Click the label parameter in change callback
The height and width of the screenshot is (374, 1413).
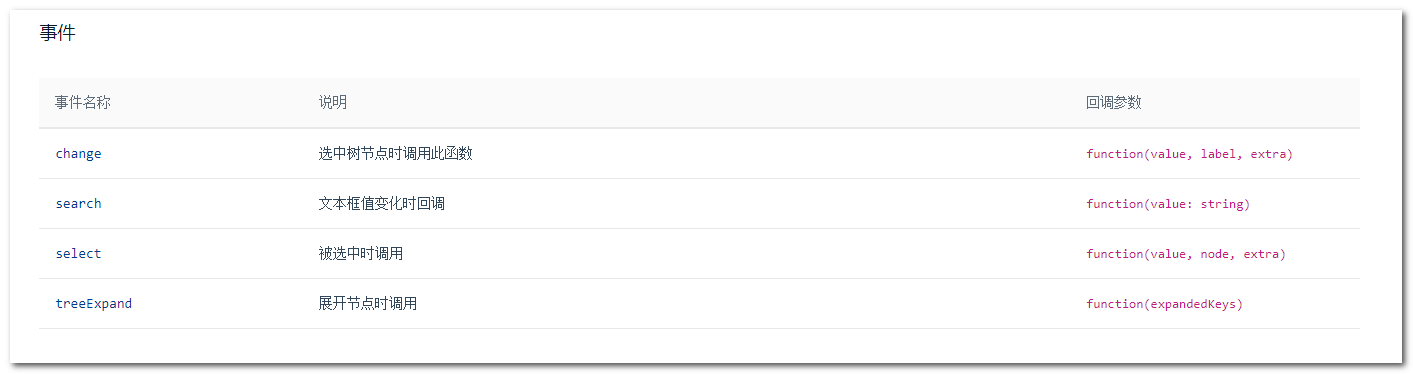click(1218, 154)
